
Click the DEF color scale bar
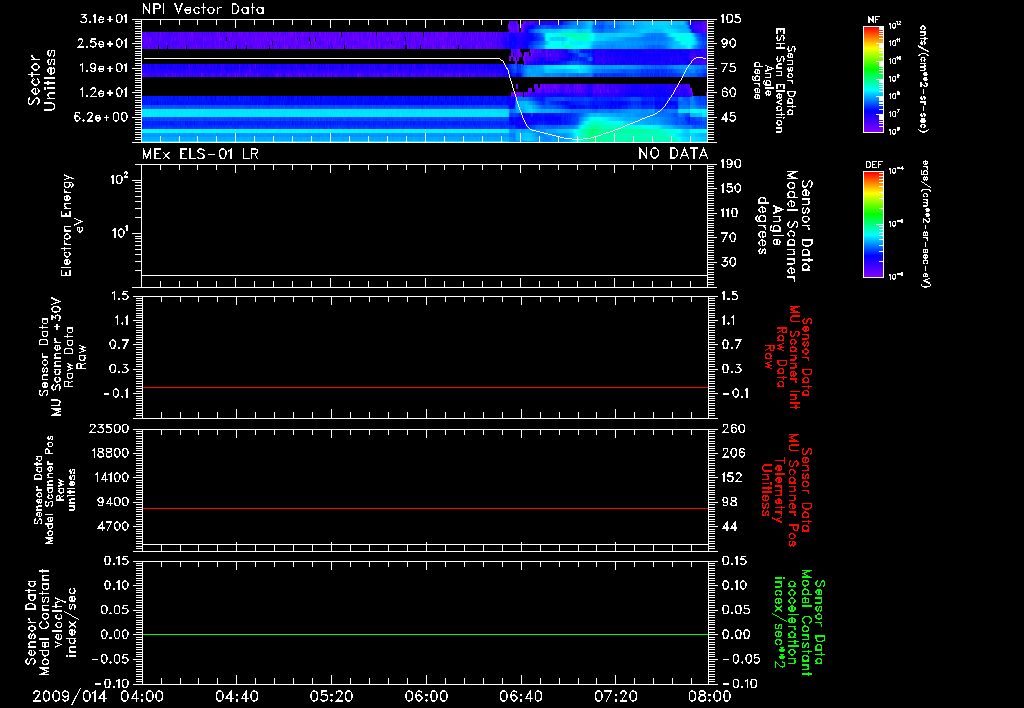click(x=872, y=225)
